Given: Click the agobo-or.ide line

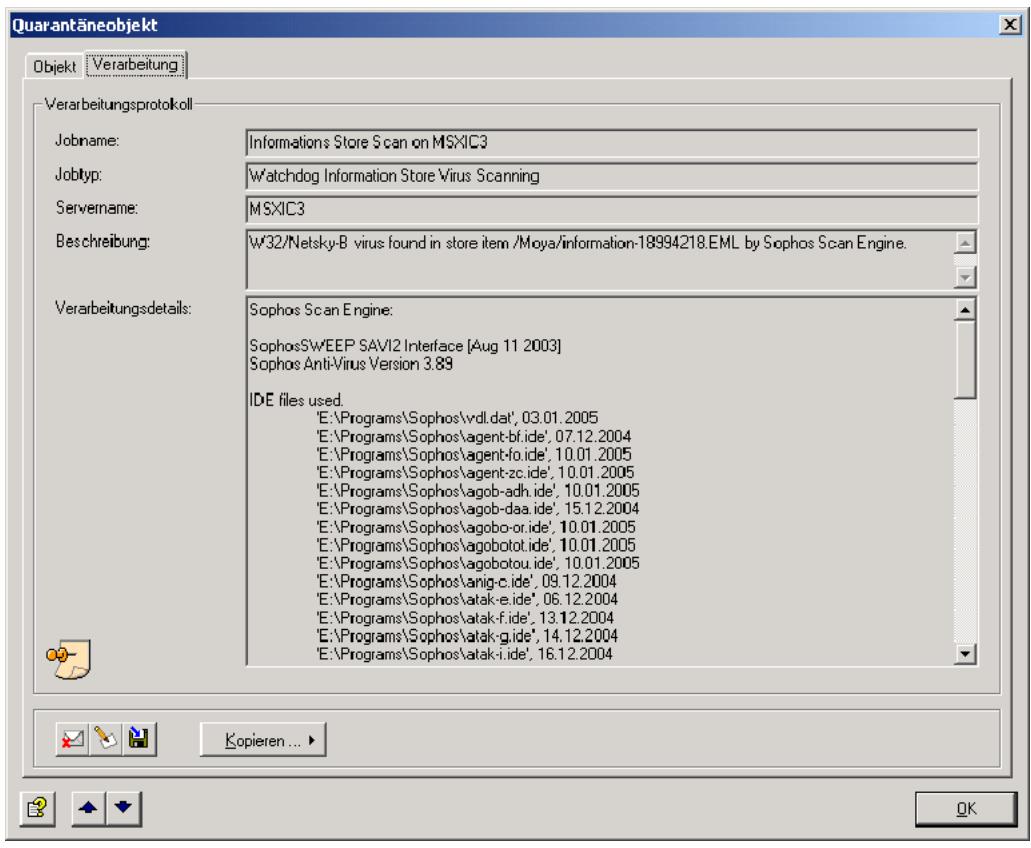Looking at the screenshot, I should tap(476, 527).
